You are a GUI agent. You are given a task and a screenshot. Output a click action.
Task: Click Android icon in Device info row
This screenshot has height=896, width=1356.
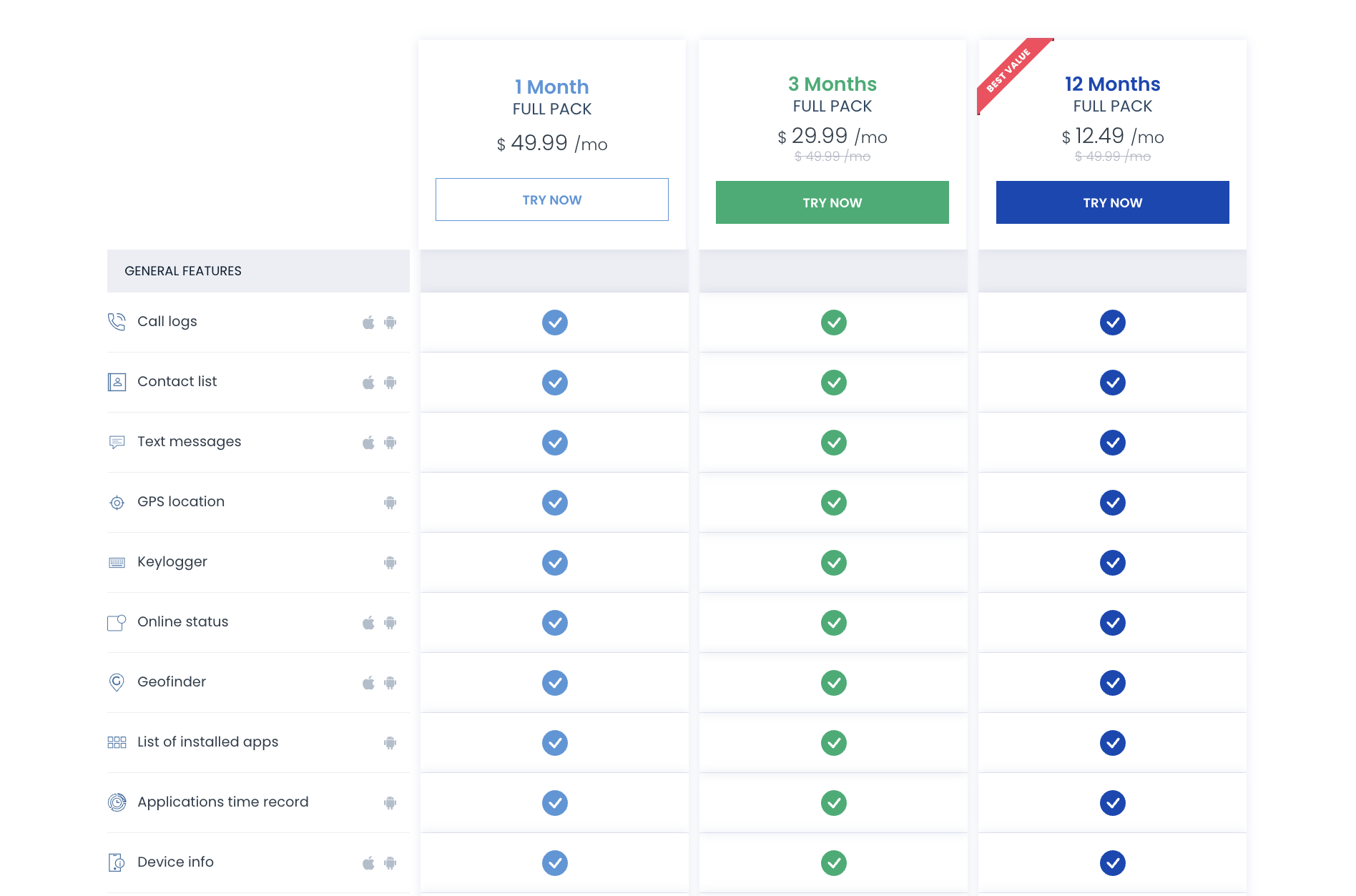(390, 863)
